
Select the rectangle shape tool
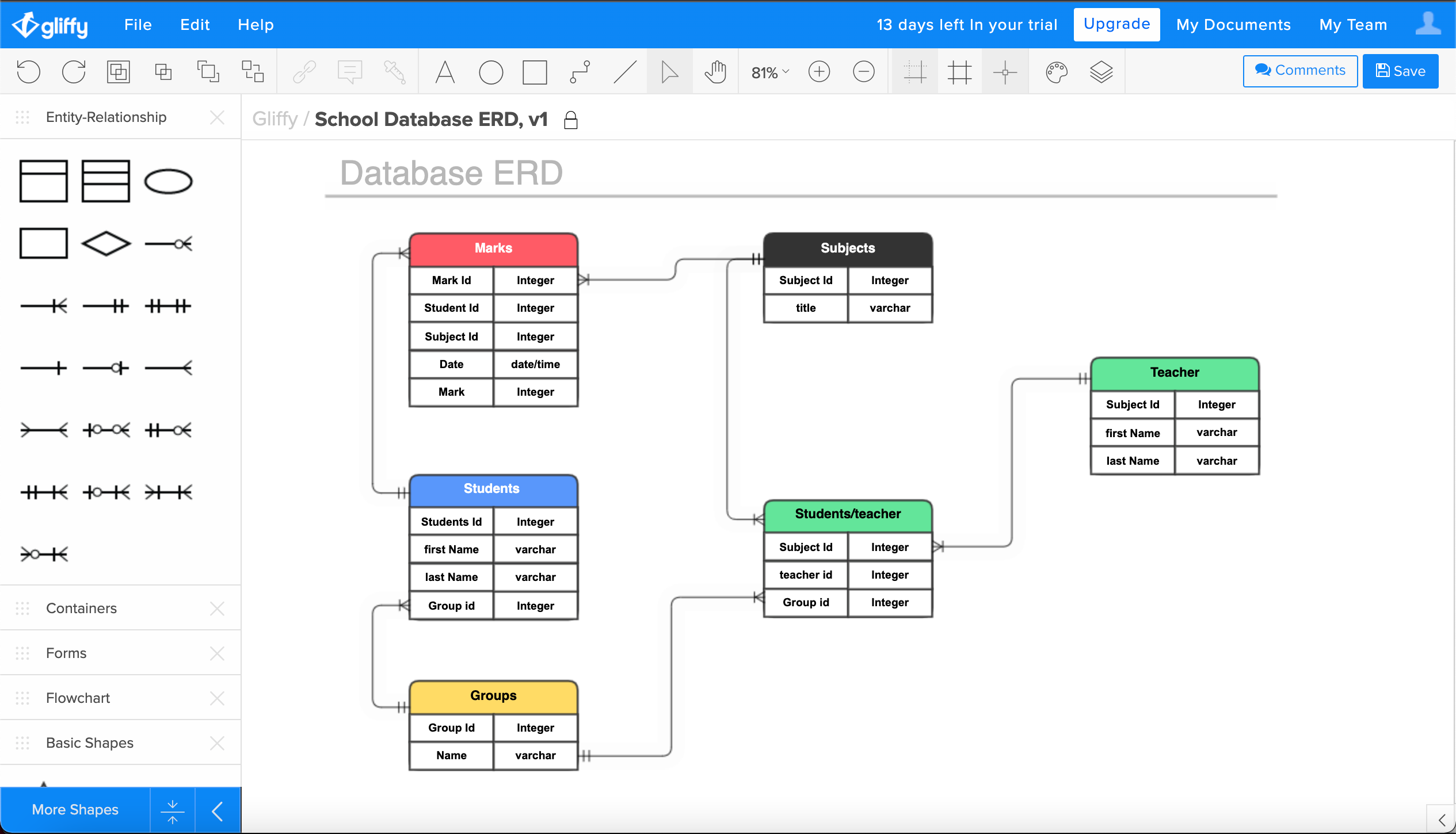pyautogui.click(x=535, y=70)
